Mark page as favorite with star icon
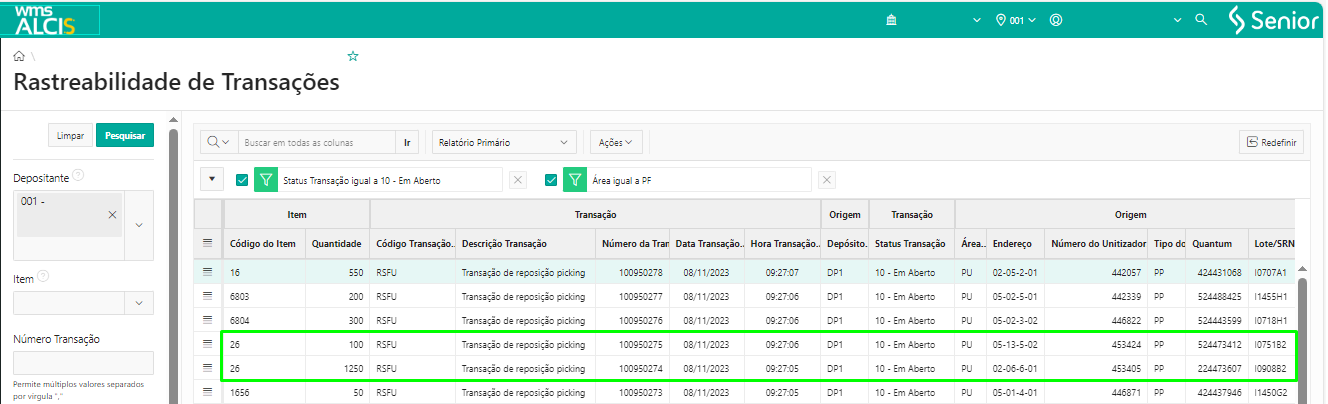This screenshot has width=1328, height=404. [352, 57]
